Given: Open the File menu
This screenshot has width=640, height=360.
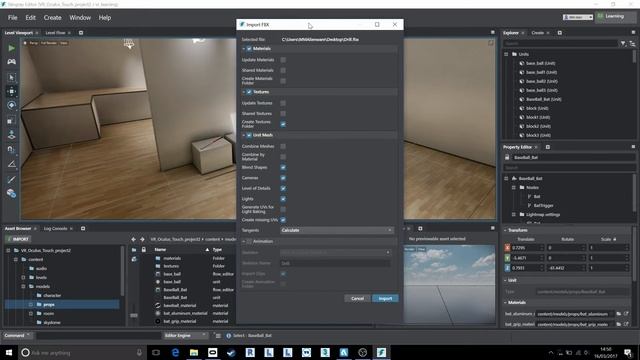Looking at the screenshot, I should 13,18.
